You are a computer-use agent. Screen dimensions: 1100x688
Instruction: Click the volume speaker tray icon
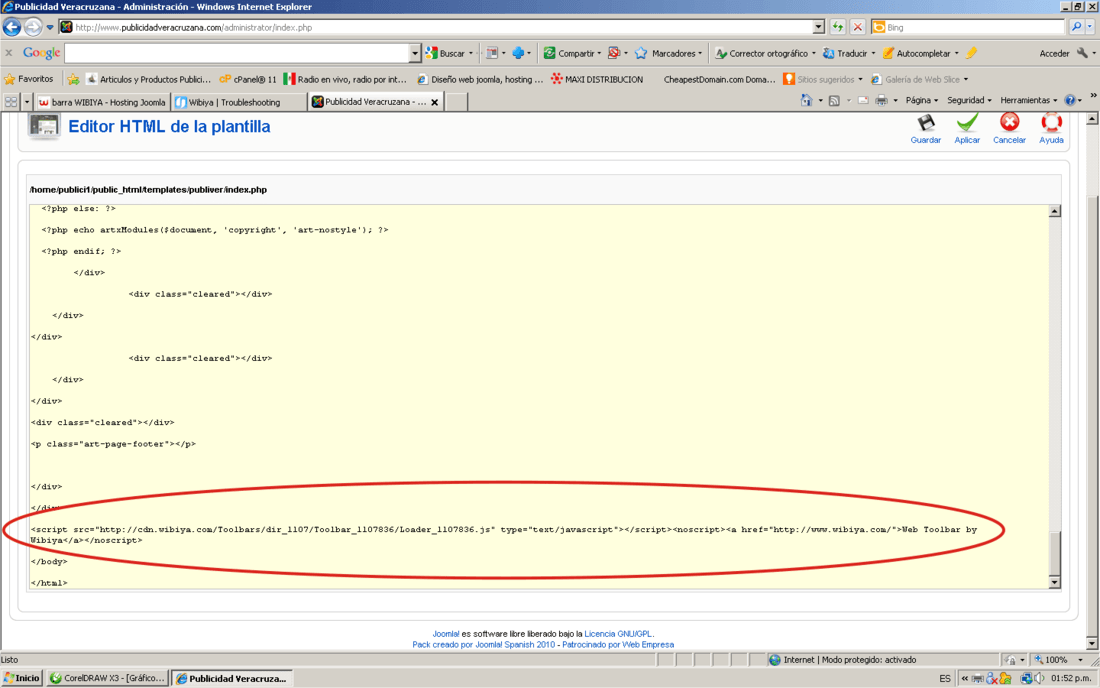1040,678
